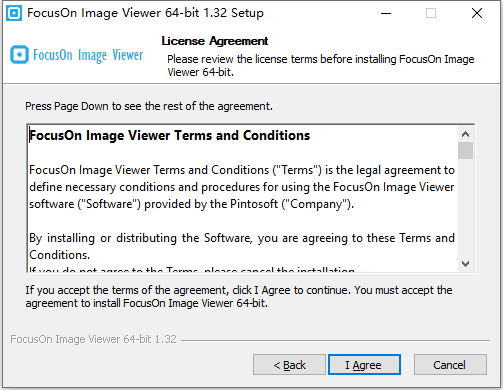Click the bold Terms and Conditions heading
Image resolution: width=503 pixels, height=390 pixels.
point(170,135)
